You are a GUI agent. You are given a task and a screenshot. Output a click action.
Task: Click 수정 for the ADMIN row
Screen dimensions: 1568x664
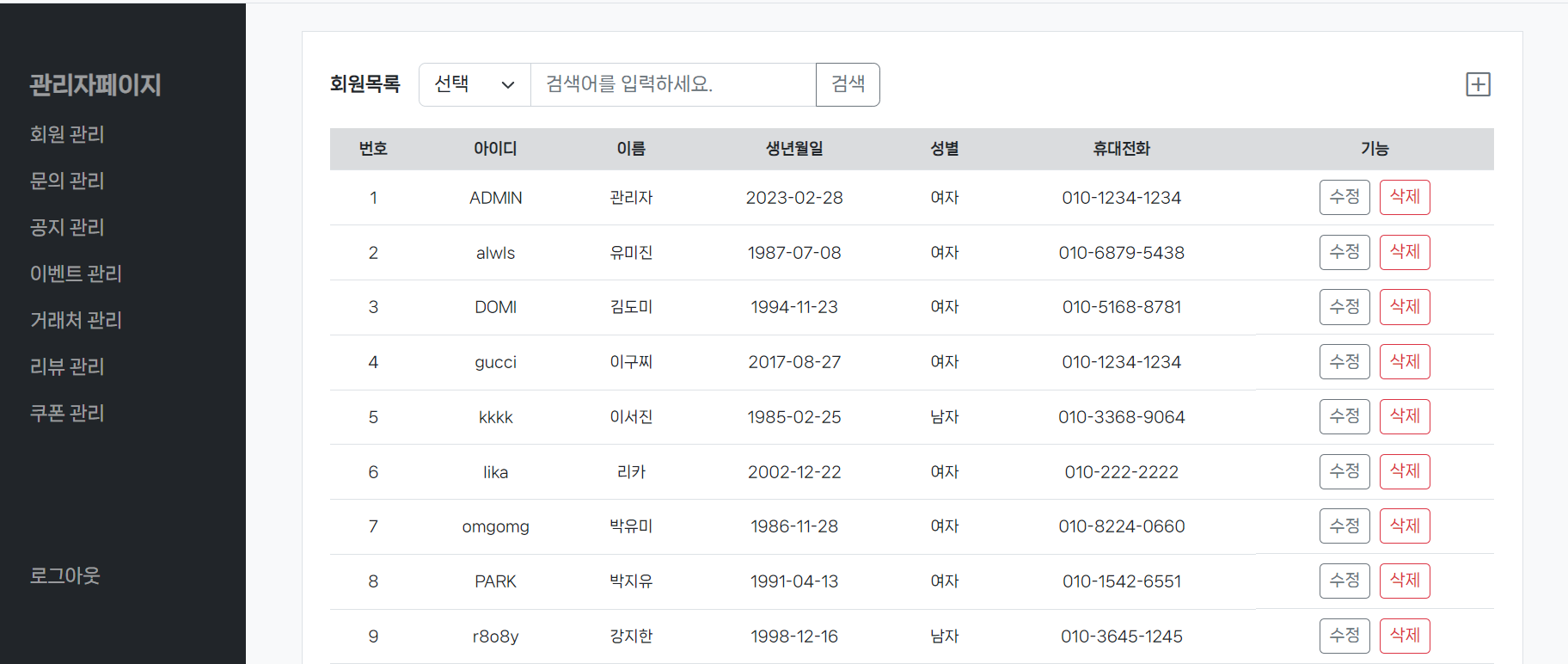1344,197
